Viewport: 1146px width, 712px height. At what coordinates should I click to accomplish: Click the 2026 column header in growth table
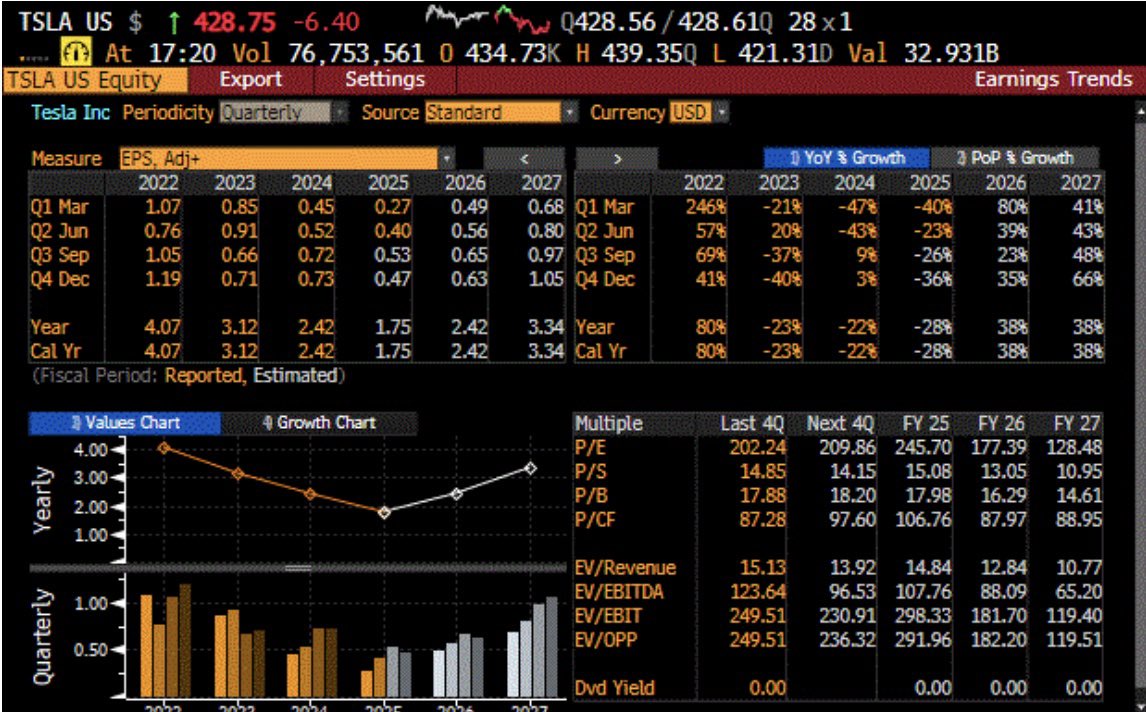pos(1006,183)
